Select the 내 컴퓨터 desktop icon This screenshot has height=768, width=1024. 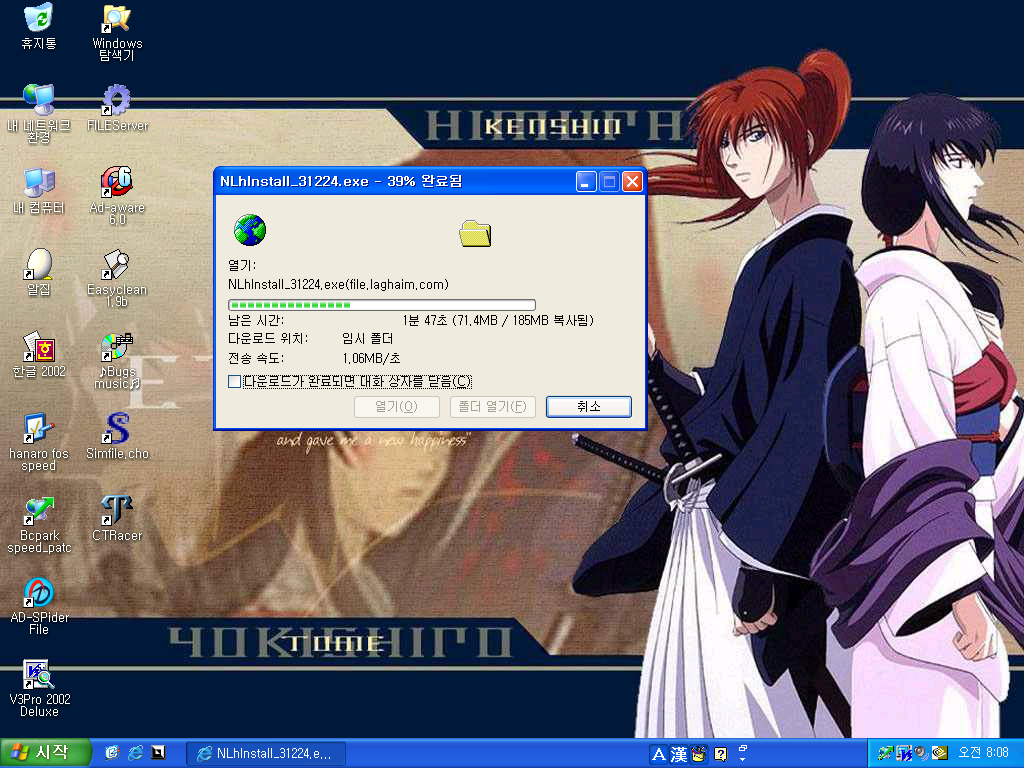click(39, 191)
